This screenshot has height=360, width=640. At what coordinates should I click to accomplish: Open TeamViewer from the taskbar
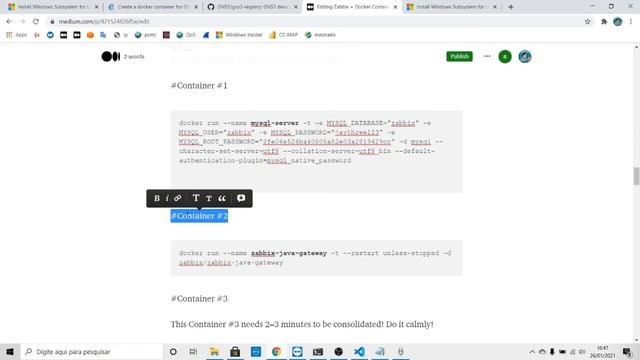(297, 351)
